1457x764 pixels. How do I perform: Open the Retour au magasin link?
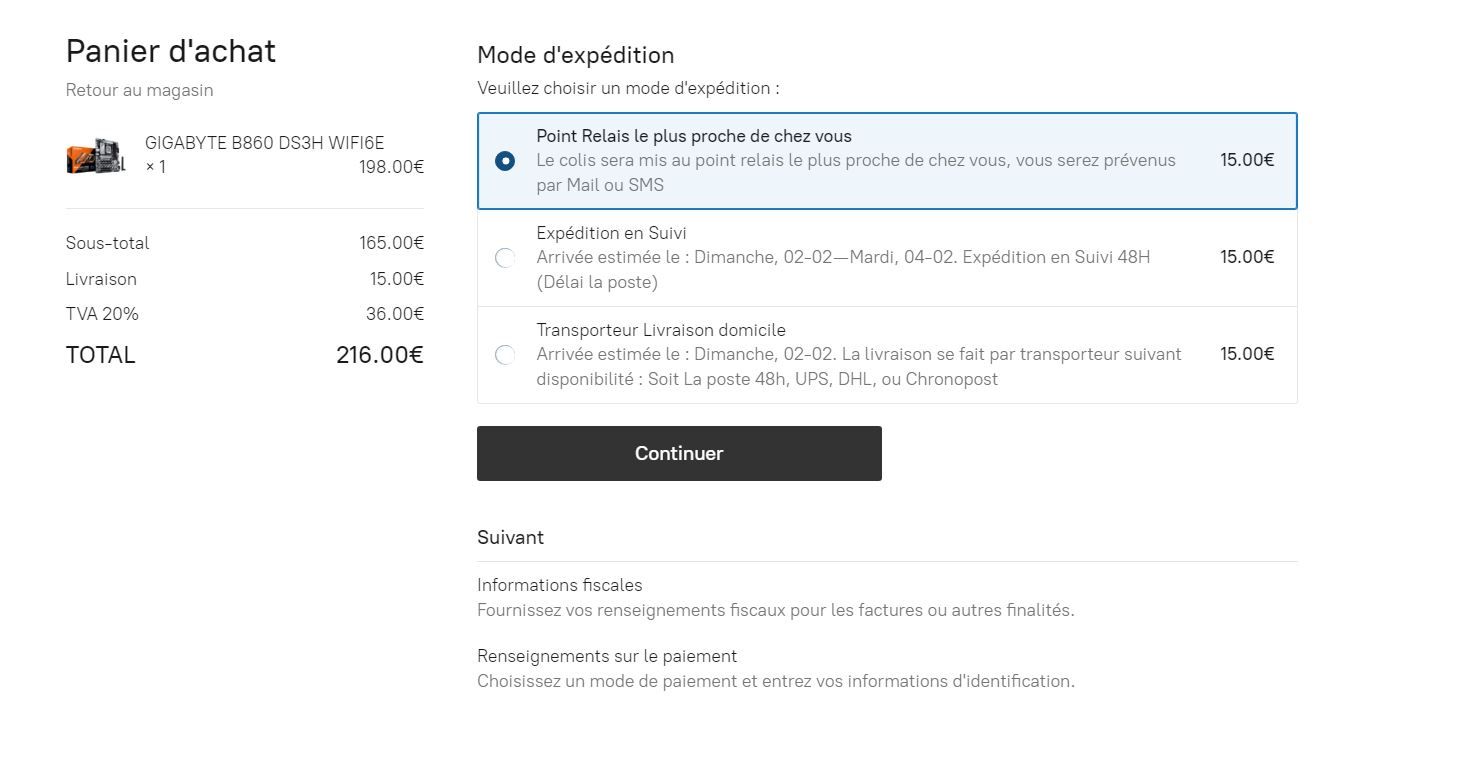[x=140, y=90]
